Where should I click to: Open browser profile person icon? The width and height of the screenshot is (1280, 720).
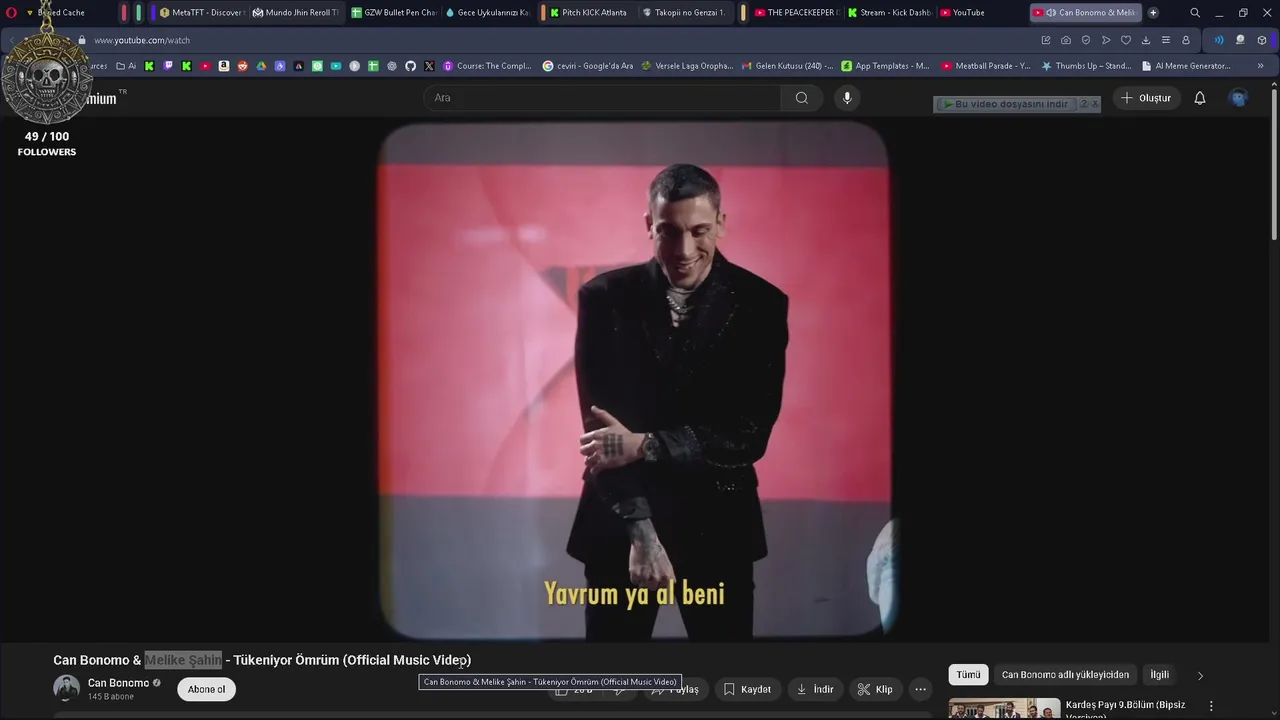pos(1186,40)
